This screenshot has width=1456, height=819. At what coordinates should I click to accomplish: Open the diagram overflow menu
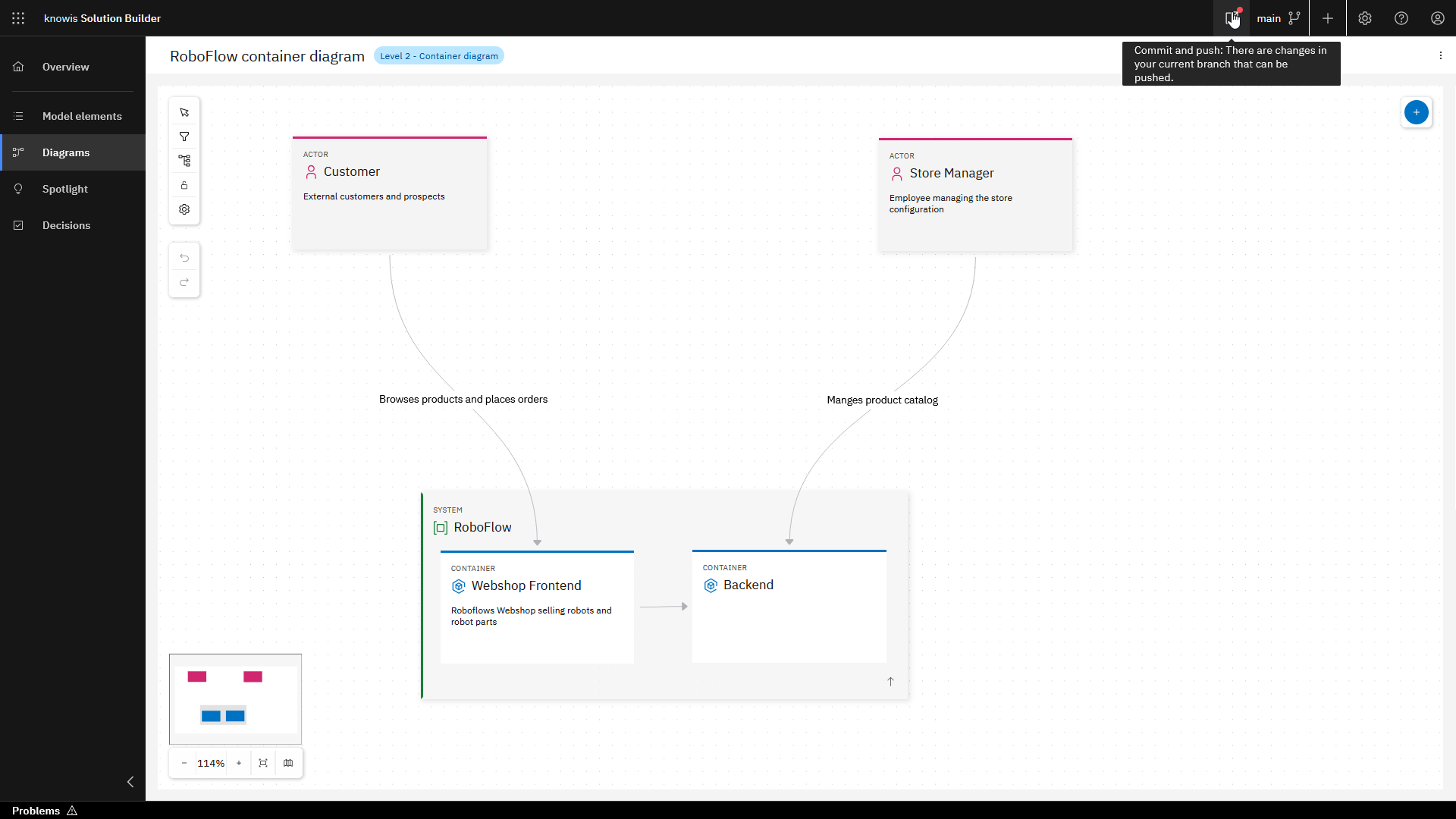pos(1441,55)
